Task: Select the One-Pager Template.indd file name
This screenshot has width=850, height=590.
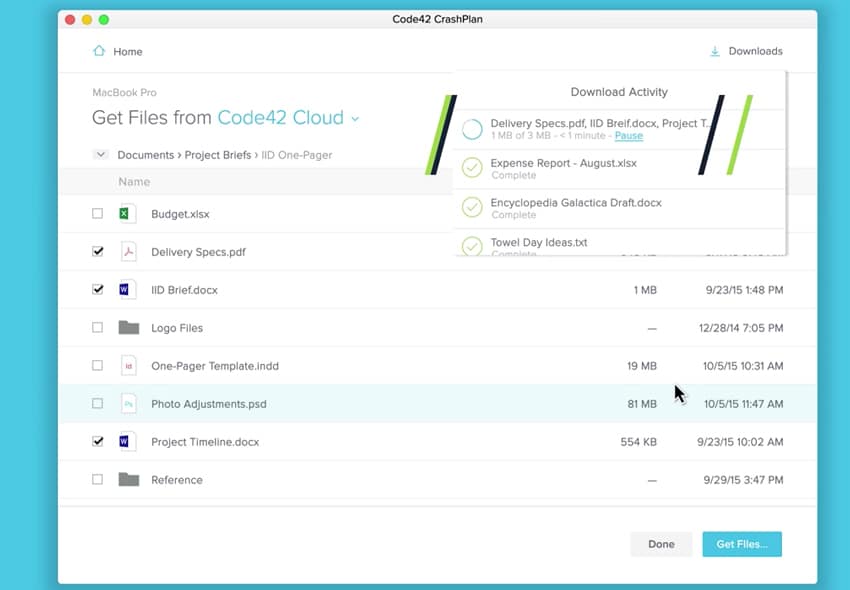Action: tap(215, 366)
